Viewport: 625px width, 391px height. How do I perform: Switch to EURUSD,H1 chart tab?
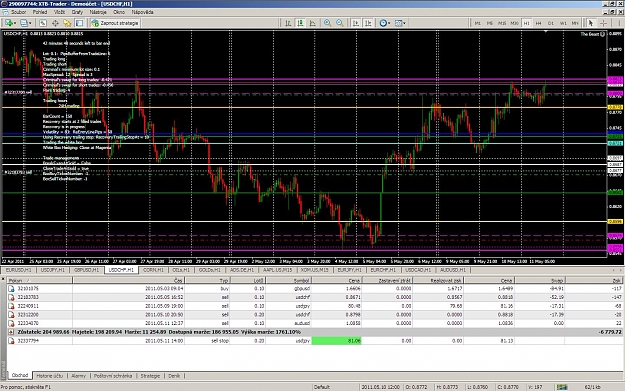pos(19,270)
